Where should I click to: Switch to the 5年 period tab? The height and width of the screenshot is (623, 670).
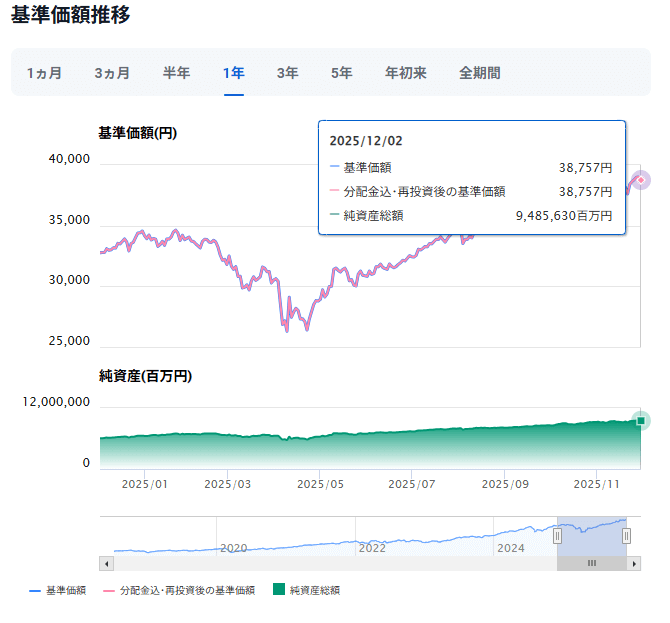click(x=341, y=73)
